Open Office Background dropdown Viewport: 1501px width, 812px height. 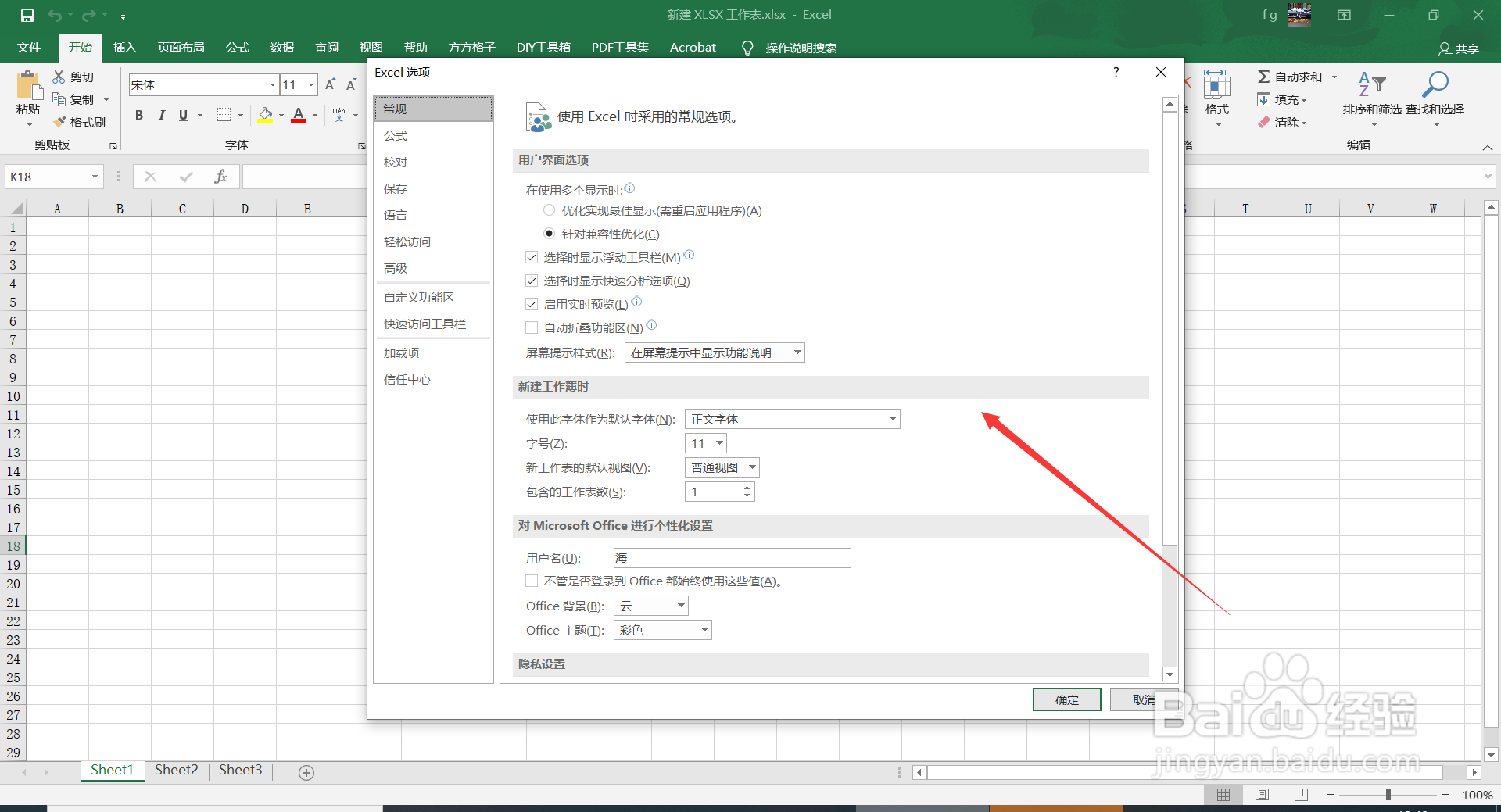pyautogui.click(x=650, y=606)
